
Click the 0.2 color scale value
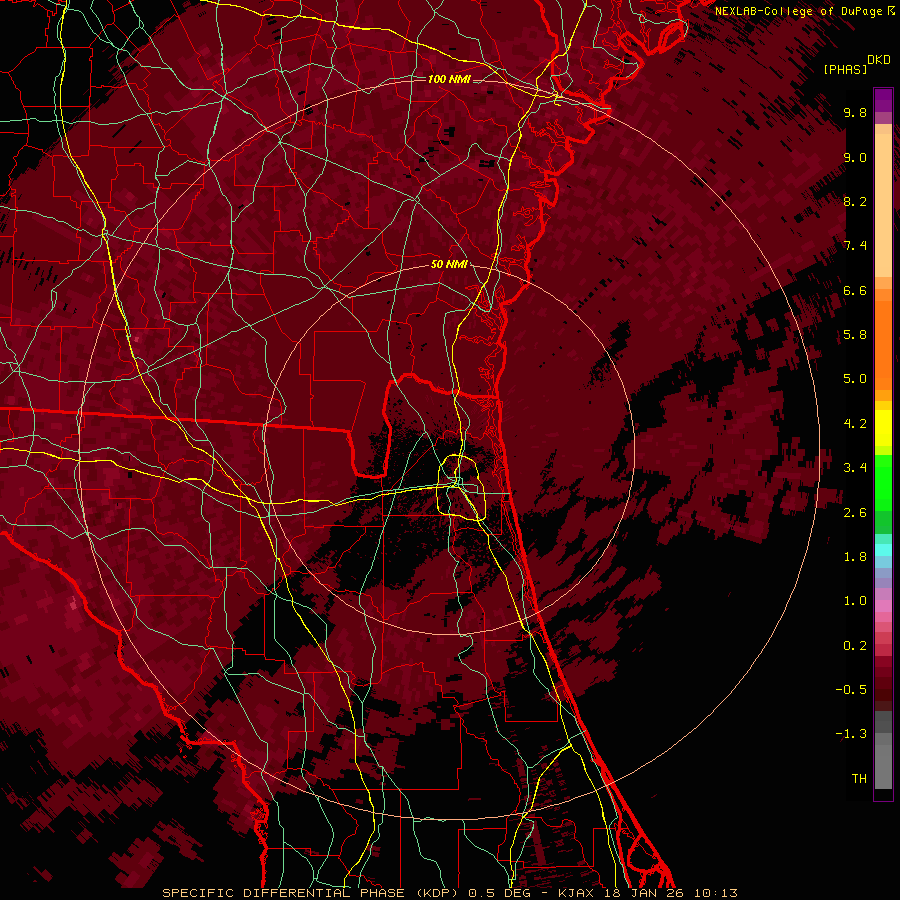click(855, 646)
